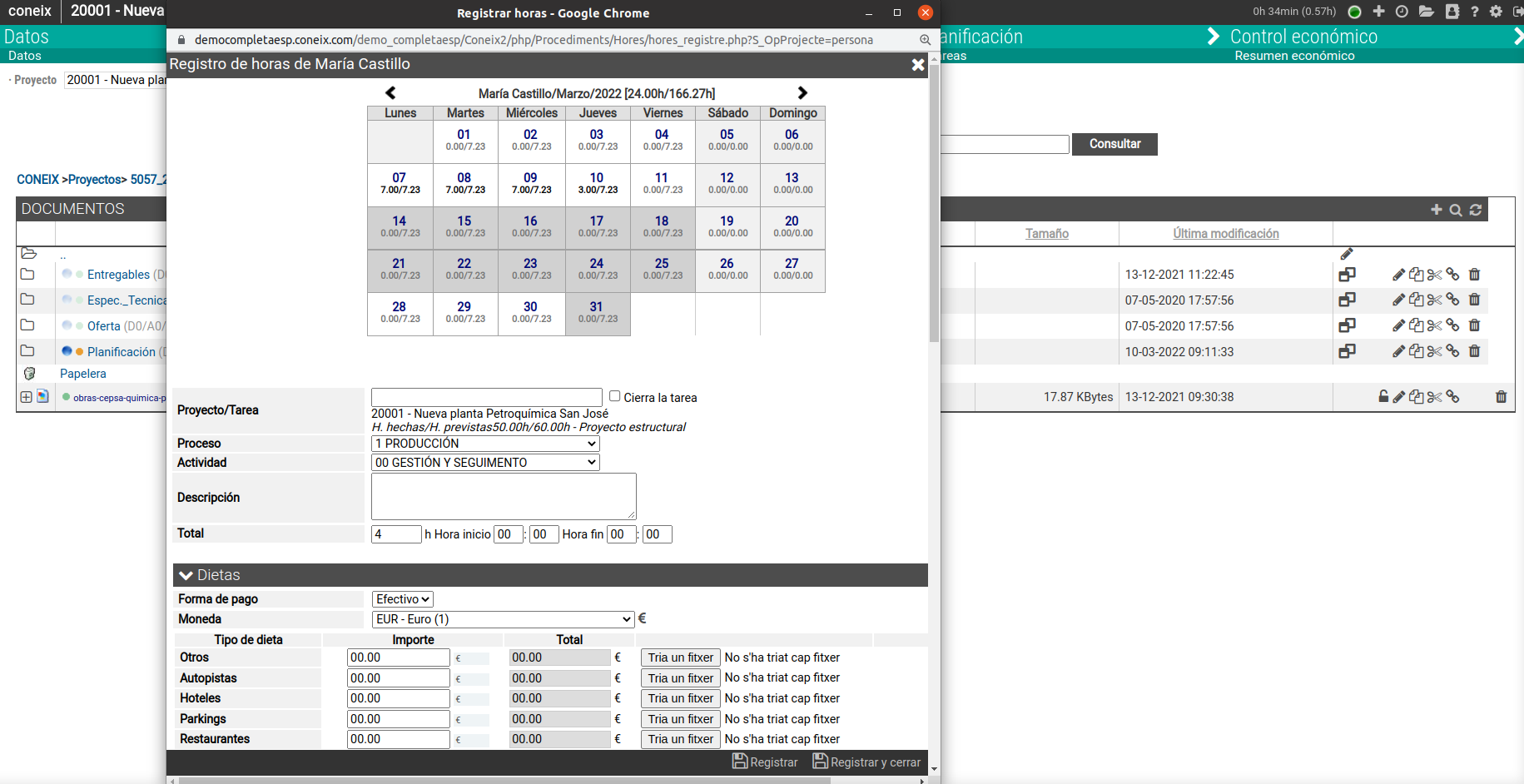Search documents with magnifier icon in Documentos panel
This screenshot has height=784, width=1524.
coord(1456,210)
